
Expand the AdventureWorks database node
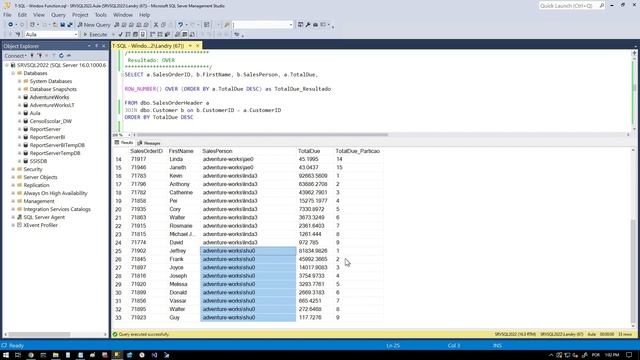tap(20, 97)
